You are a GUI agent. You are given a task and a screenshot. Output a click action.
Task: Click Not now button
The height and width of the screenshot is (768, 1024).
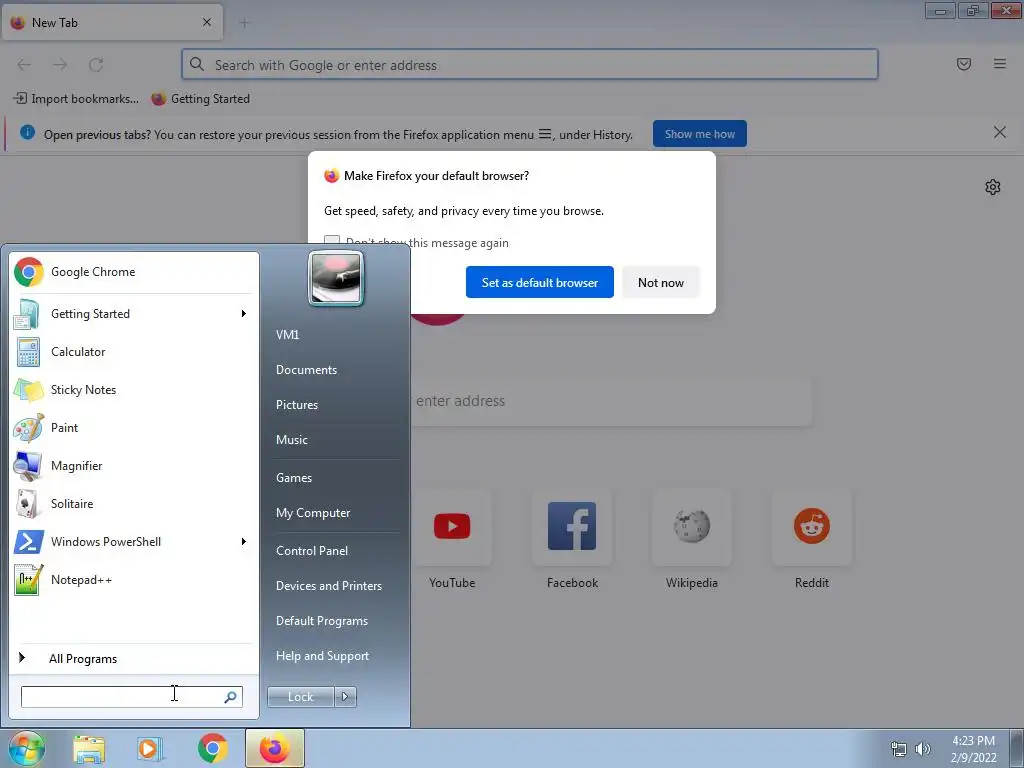(661, 282)
